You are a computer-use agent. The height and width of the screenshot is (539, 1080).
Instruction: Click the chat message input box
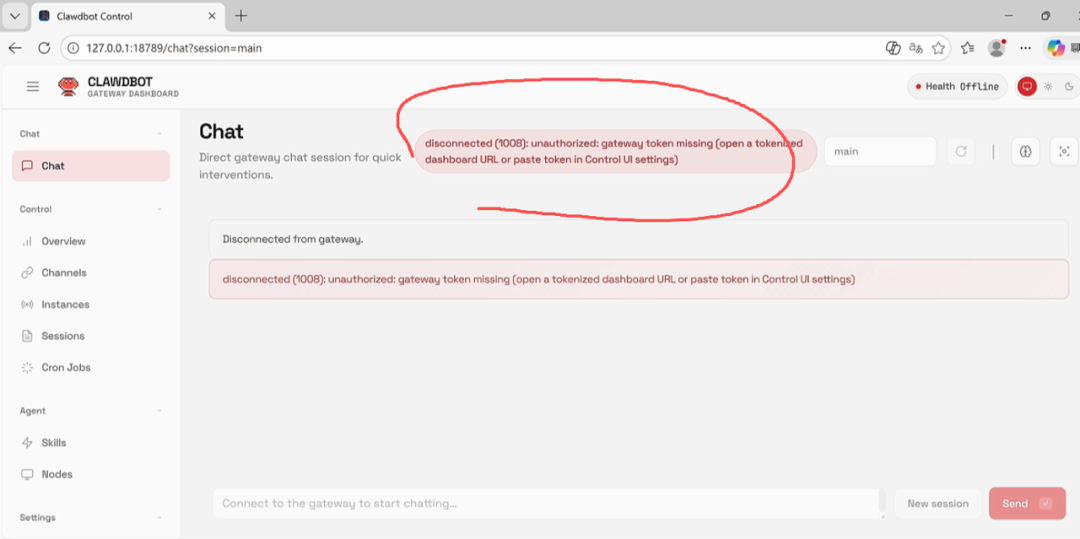[x=548, y=503]
